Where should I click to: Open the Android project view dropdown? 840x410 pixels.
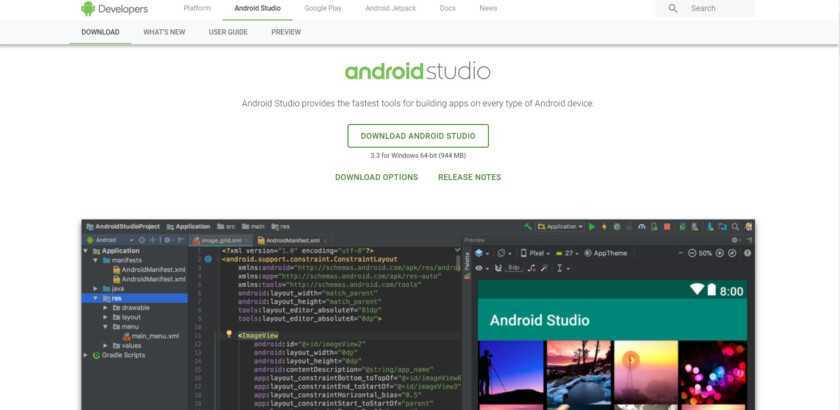point(108,240)
